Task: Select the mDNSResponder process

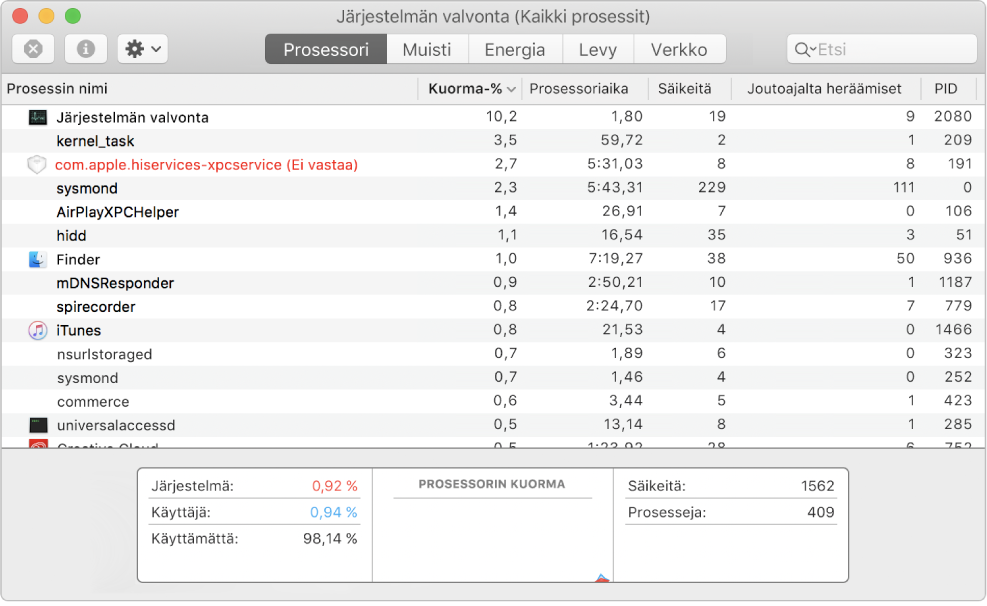Action: click(494, 283)
